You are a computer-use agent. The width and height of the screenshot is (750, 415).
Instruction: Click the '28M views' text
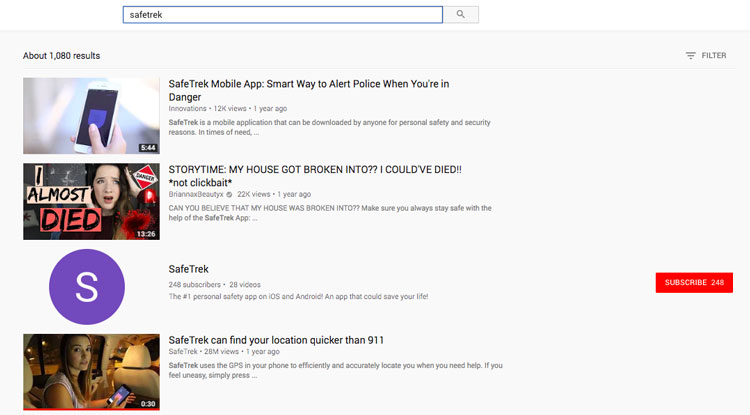pyautogui.click(x=221, y=351)
